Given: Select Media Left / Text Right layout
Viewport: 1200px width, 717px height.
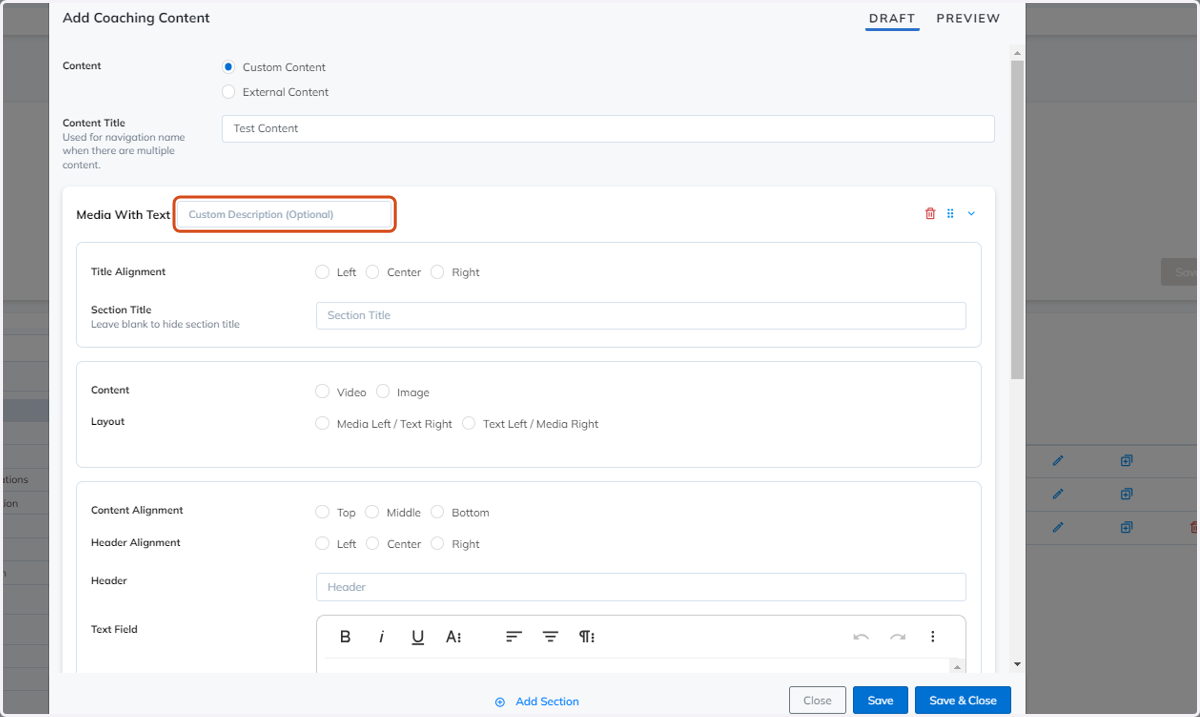Looking at the screenshot, I should 322,424.
